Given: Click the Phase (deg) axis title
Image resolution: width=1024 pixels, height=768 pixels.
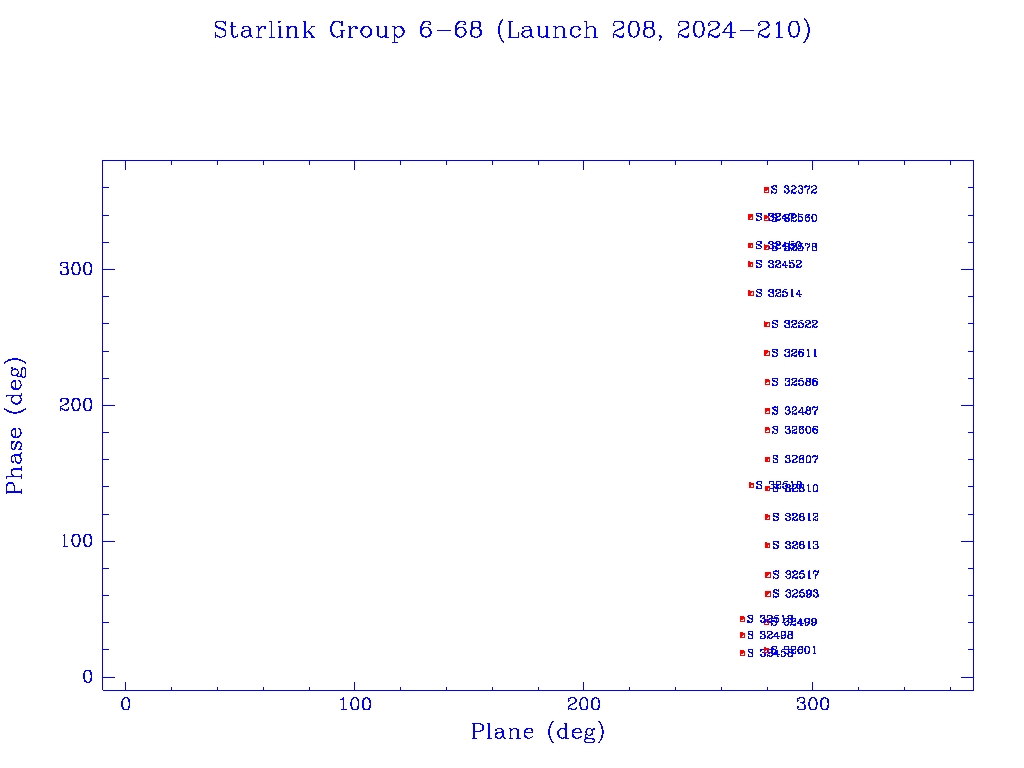Looking at the screenshot, I should pyautogui.click(x=14, y=426).
